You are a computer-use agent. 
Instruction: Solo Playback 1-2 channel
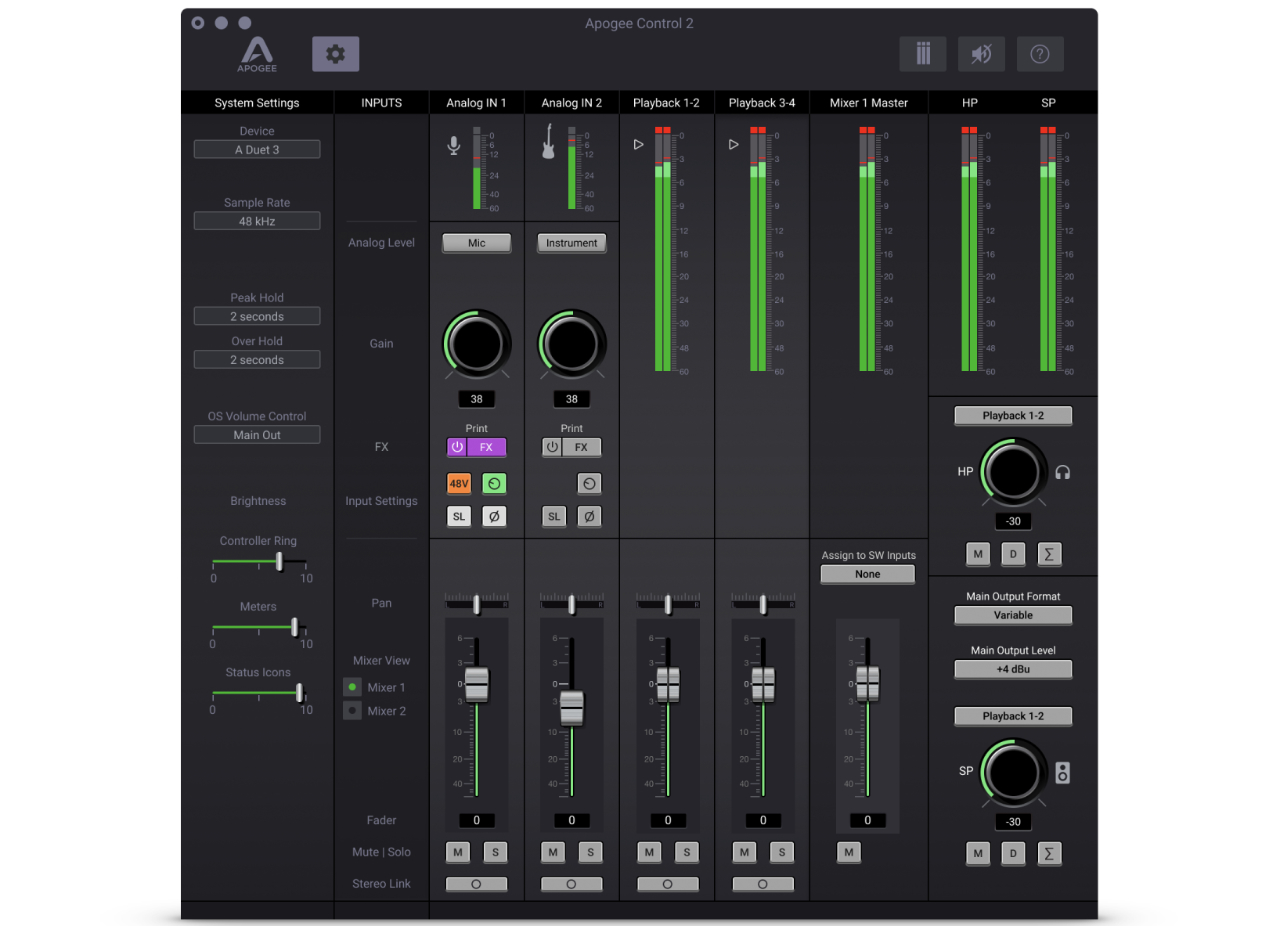pos(686,852)
